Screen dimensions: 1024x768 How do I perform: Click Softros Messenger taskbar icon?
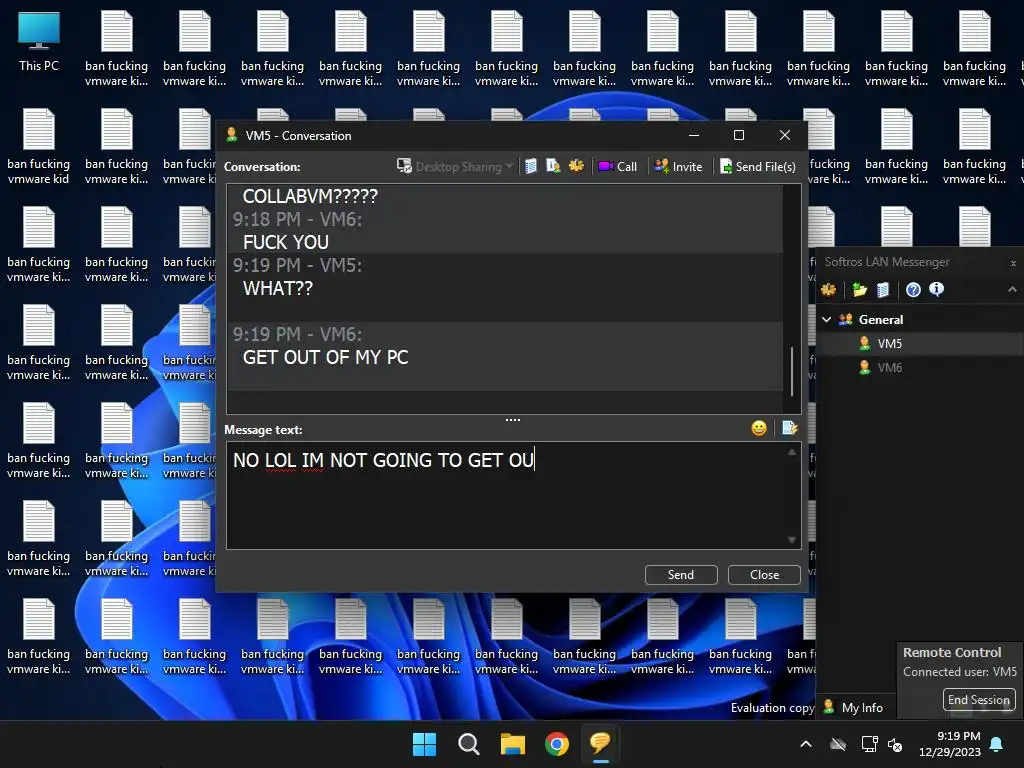[x=601, y=744]
